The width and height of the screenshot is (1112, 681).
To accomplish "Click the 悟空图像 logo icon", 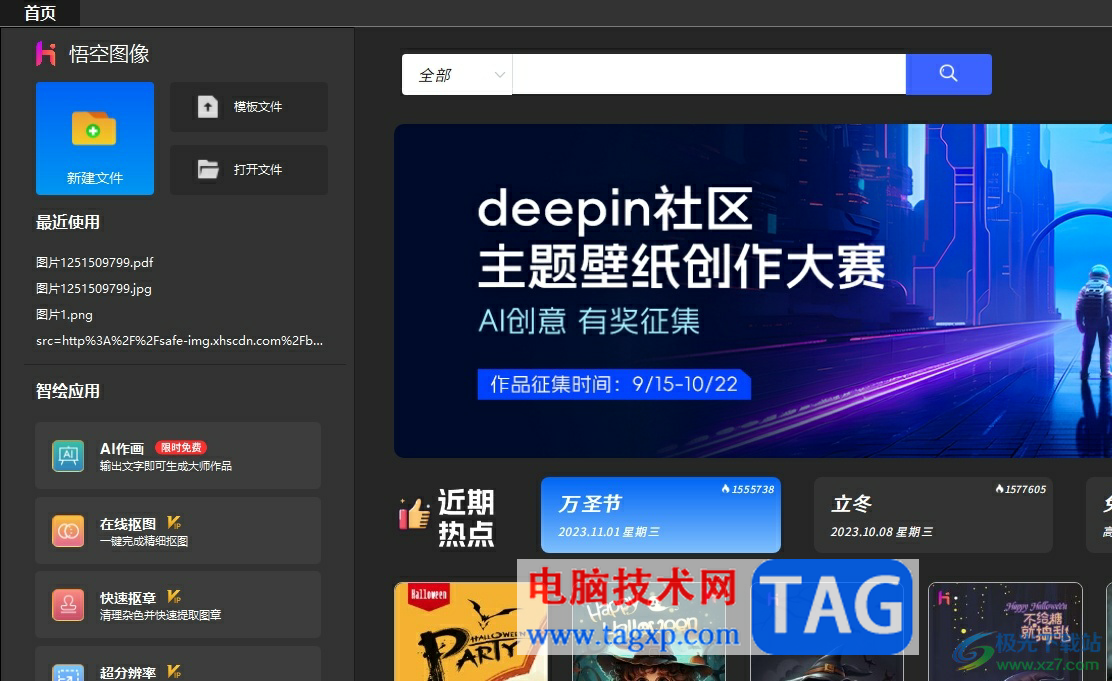I will coord(46,54).
